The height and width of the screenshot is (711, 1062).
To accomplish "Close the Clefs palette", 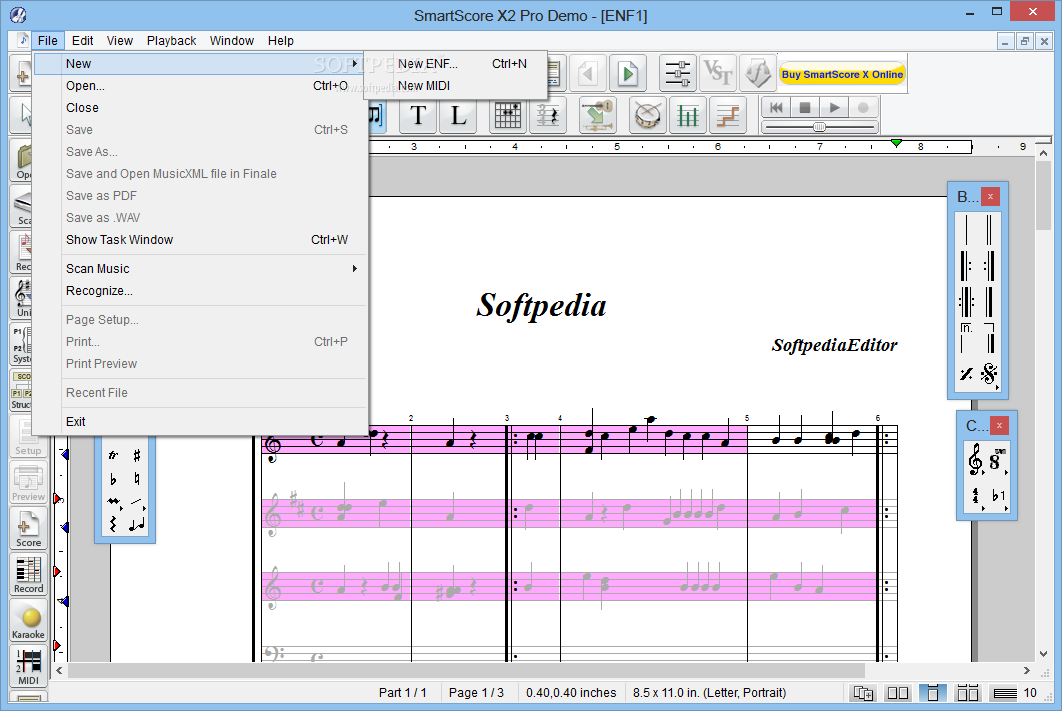I will click(1000, 425).
